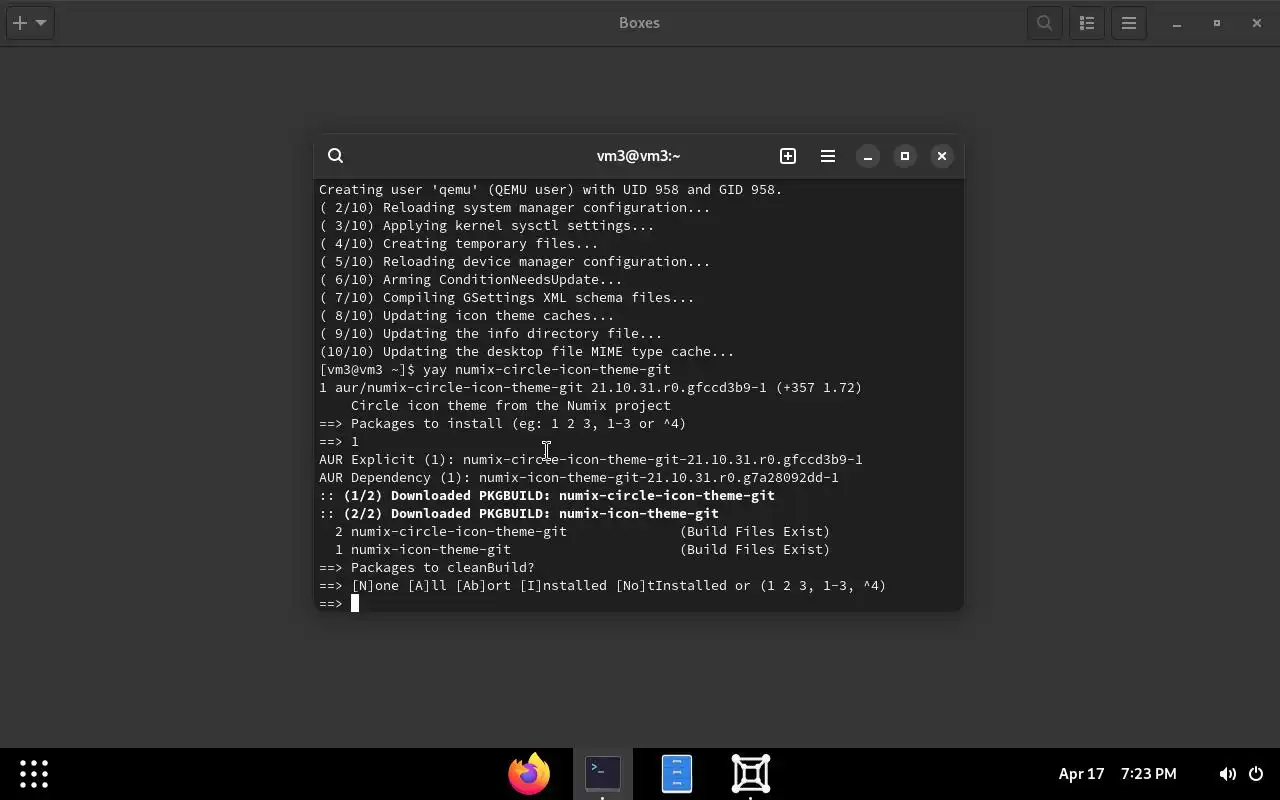The image size is (1280, 800).
Task: Click '(10/10) Updating the desktop file MIME' line
Action: point(527,352)
